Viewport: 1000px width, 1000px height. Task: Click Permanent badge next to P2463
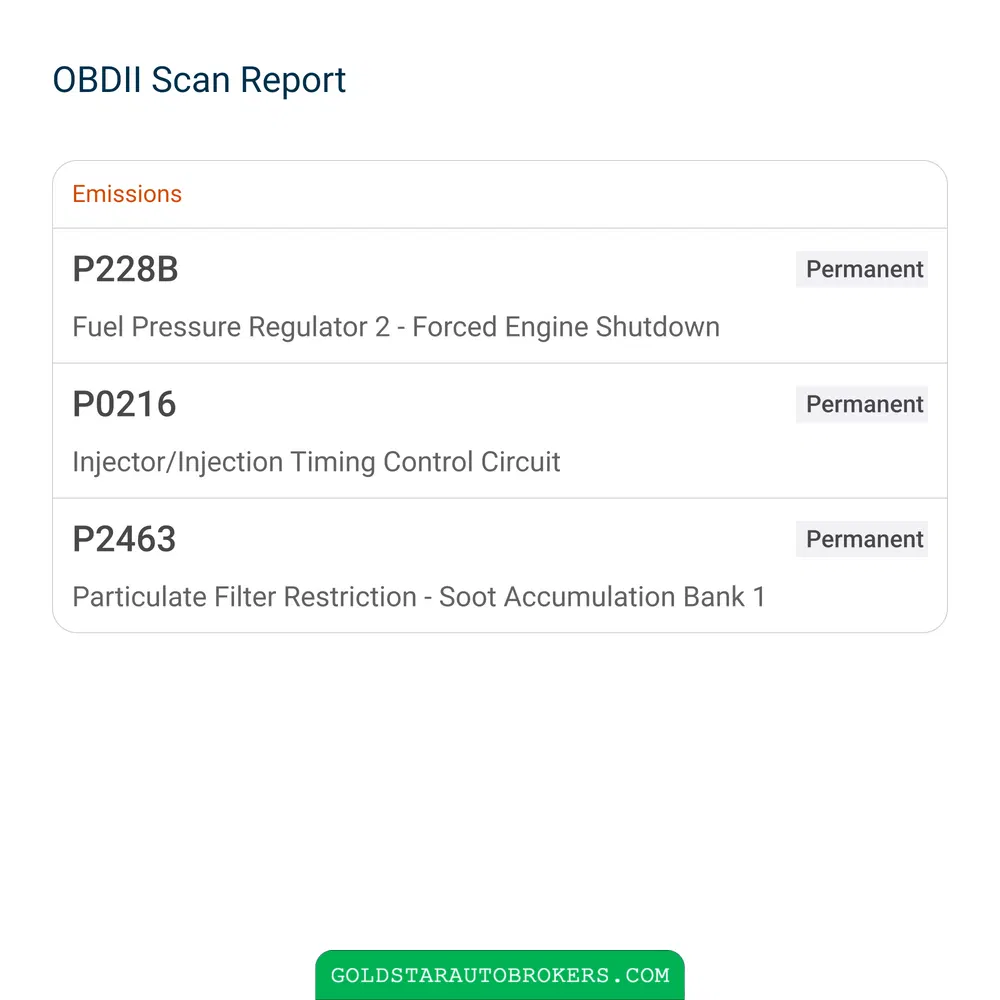(x=862, y=540)
